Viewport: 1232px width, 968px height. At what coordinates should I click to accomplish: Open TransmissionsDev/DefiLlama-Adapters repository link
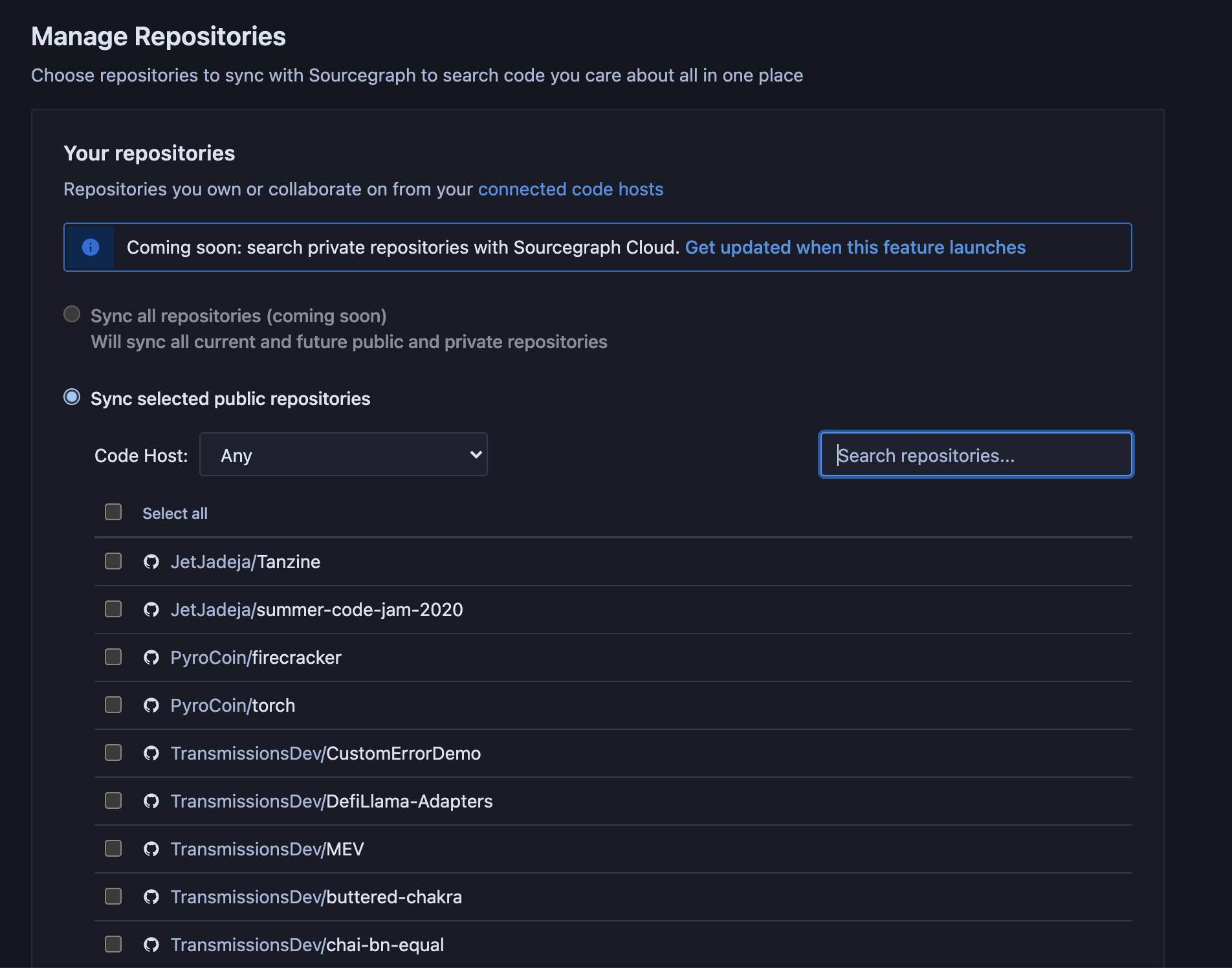coord(332,801)
